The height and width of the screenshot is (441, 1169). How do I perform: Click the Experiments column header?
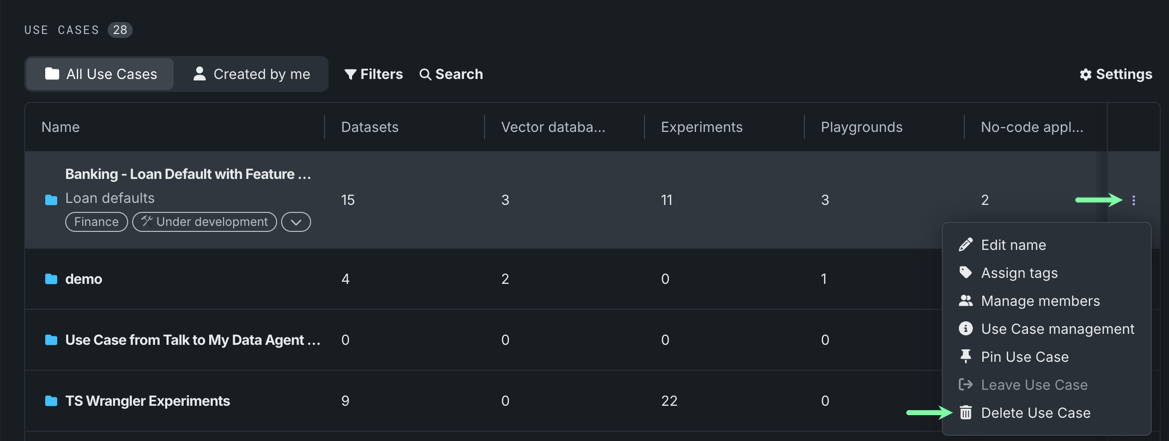[701, 127]
